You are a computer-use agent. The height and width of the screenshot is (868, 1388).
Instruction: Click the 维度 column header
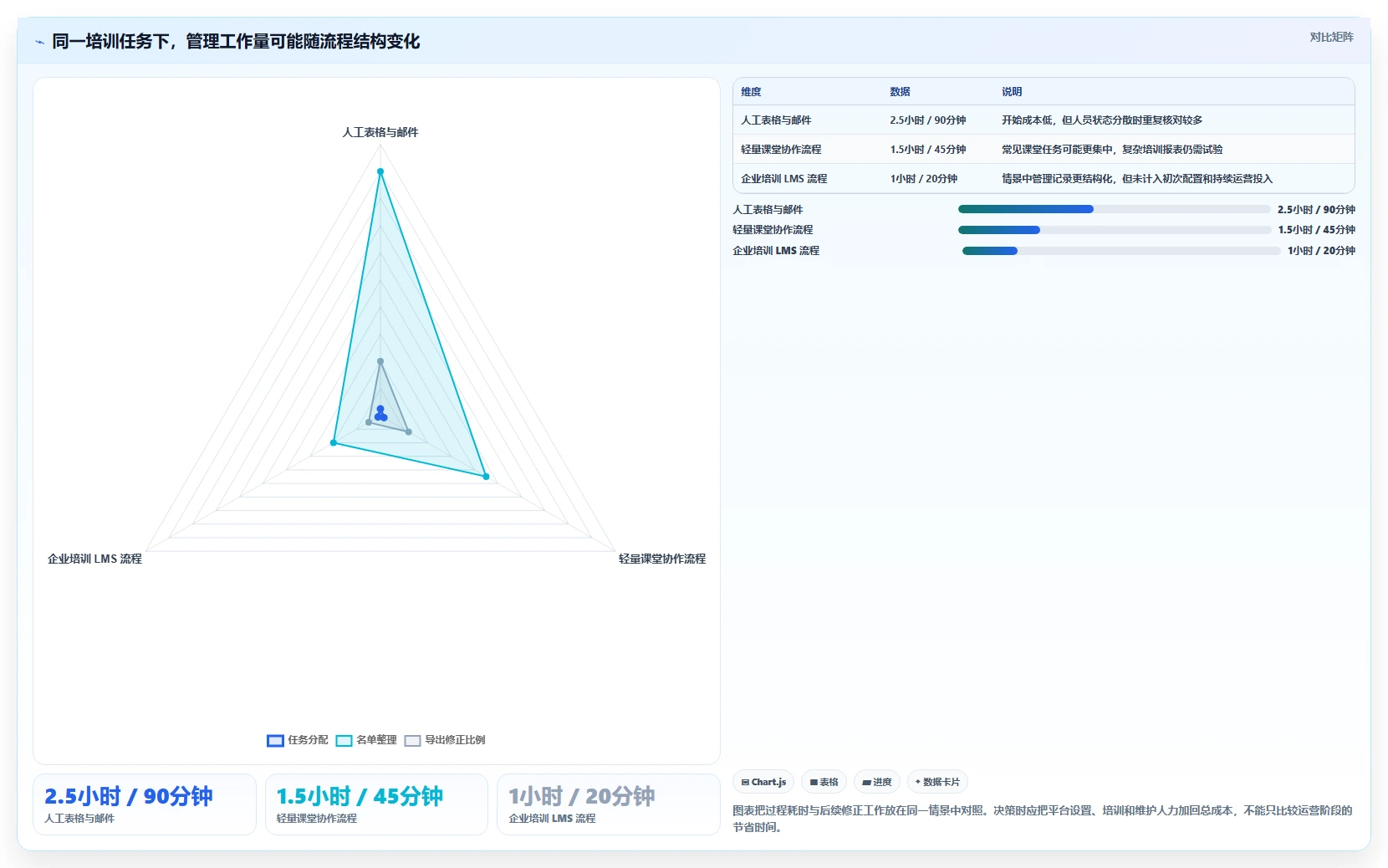[751, 92]
